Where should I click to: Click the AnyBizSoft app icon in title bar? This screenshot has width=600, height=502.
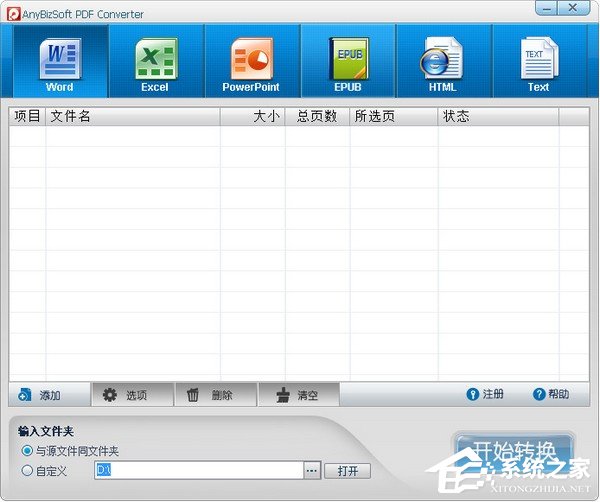14,14
